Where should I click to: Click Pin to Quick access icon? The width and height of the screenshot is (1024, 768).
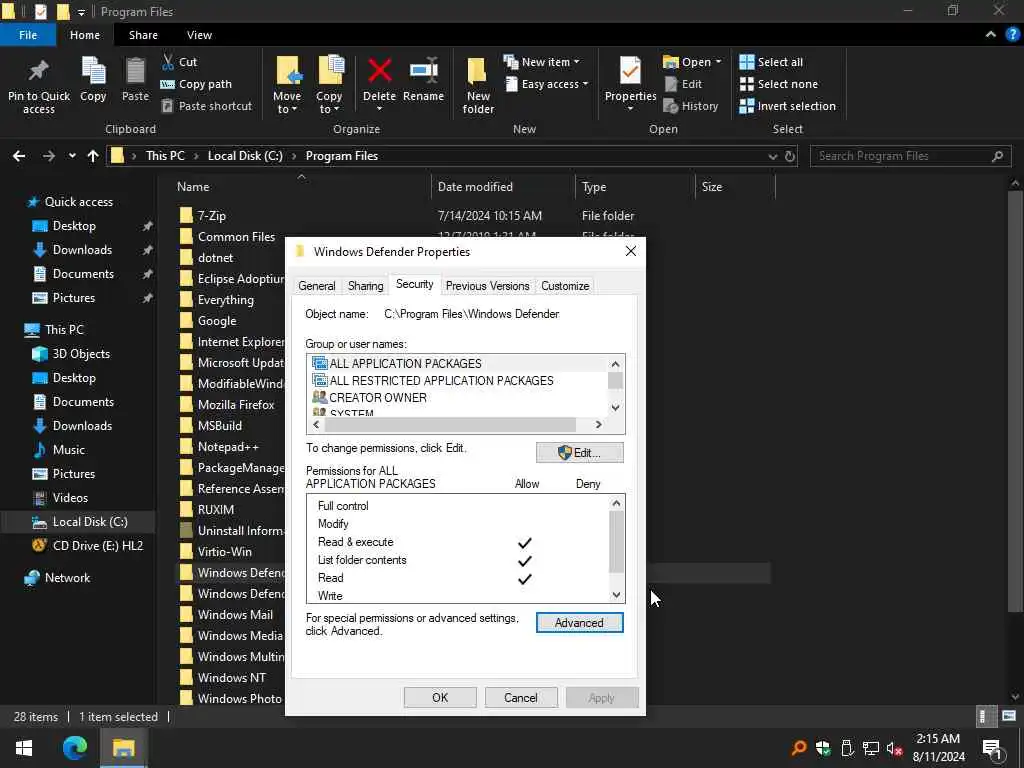tap(38, 71)
